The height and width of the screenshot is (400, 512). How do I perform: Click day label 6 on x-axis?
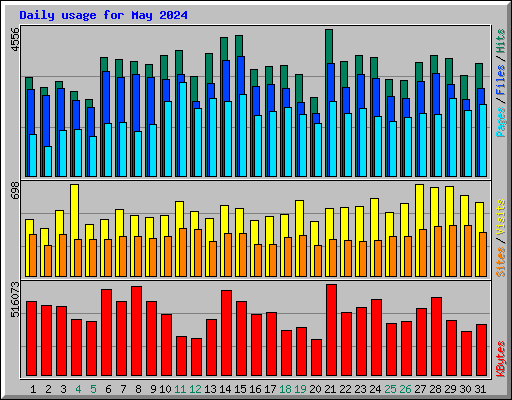[108, 389]
